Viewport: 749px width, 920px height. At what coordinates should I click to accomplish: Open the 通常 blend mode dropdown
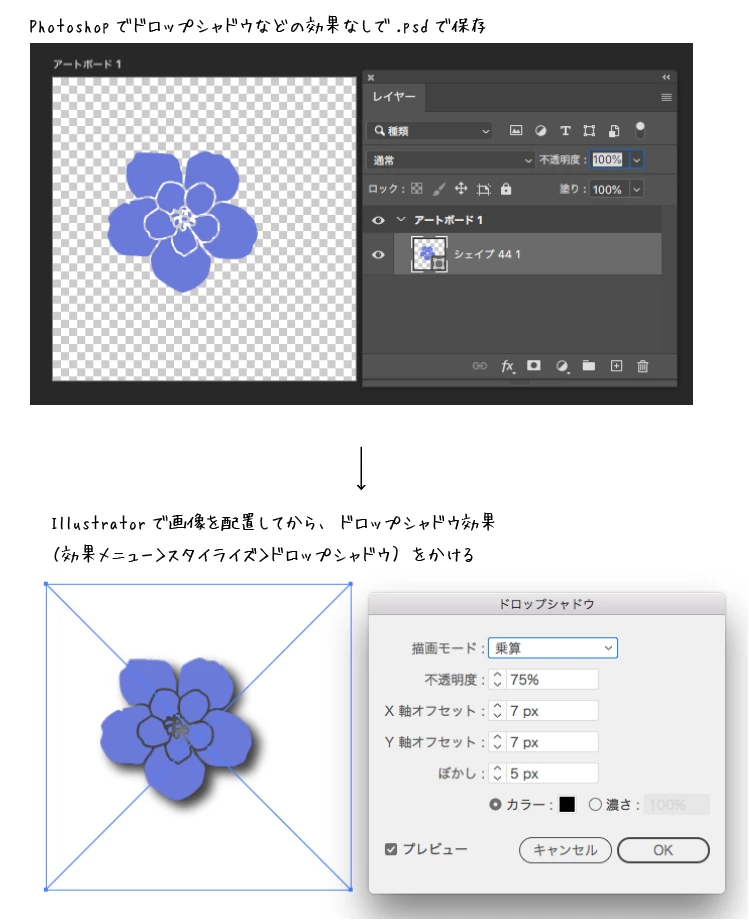coord(450,160)
